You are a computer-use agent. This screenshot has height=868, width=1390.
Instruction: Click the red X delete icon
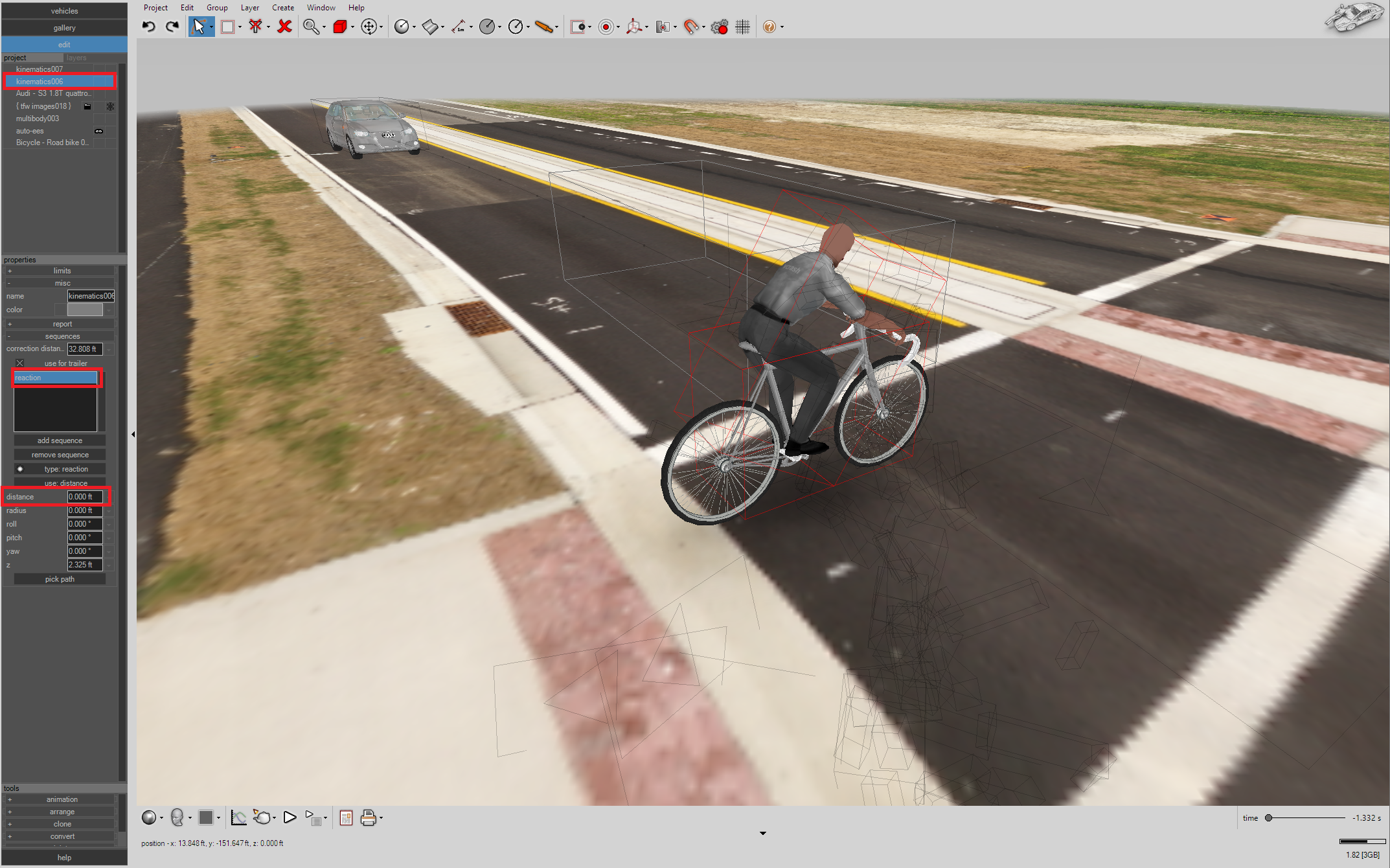[x=284, y=27]
